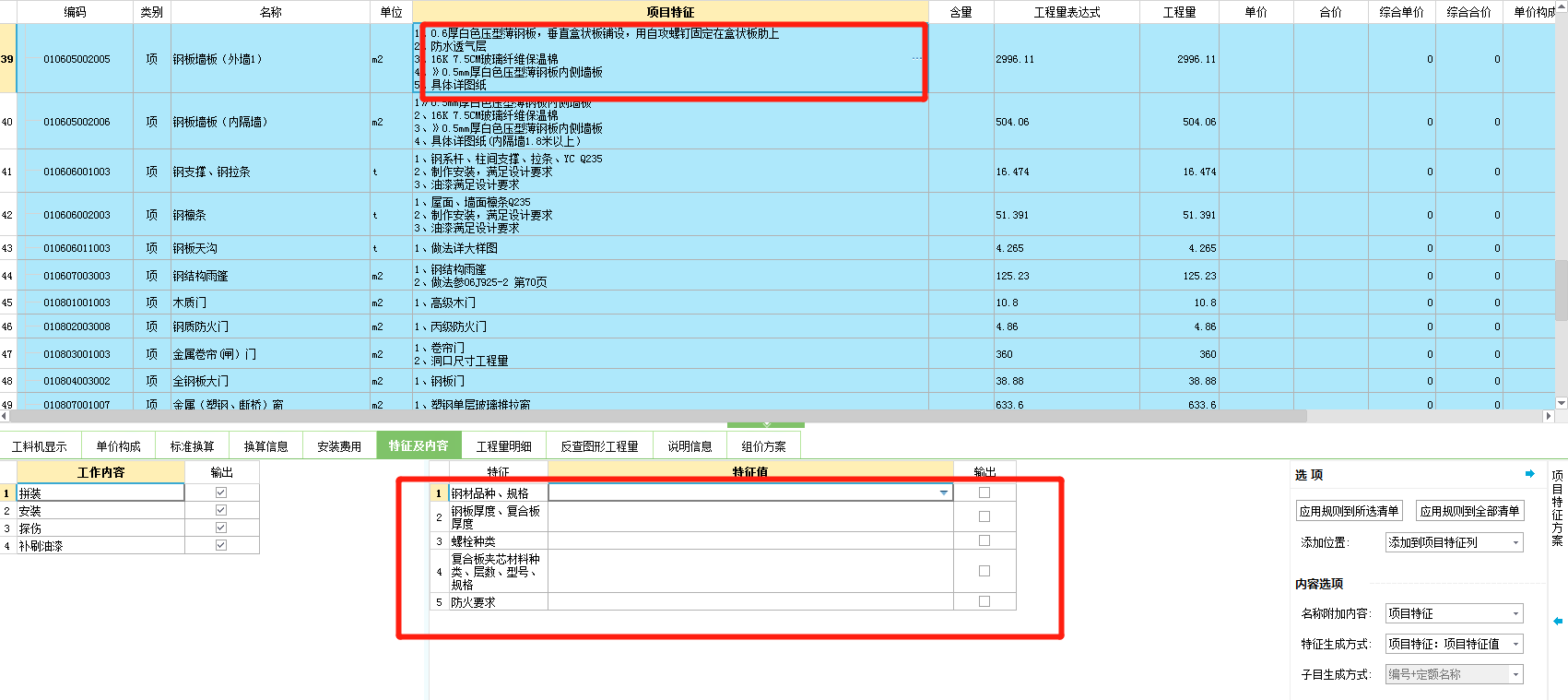Open the ellipsis editor in row 39's 项目特征 cell
Screen dimensions: 1568x700
click(x=917, y=58)
